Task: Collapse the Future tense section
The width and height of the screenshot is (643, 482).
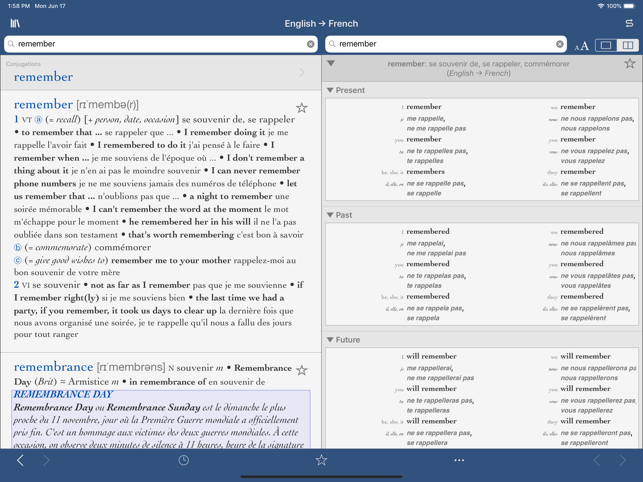Action: (x=331, y=340)
